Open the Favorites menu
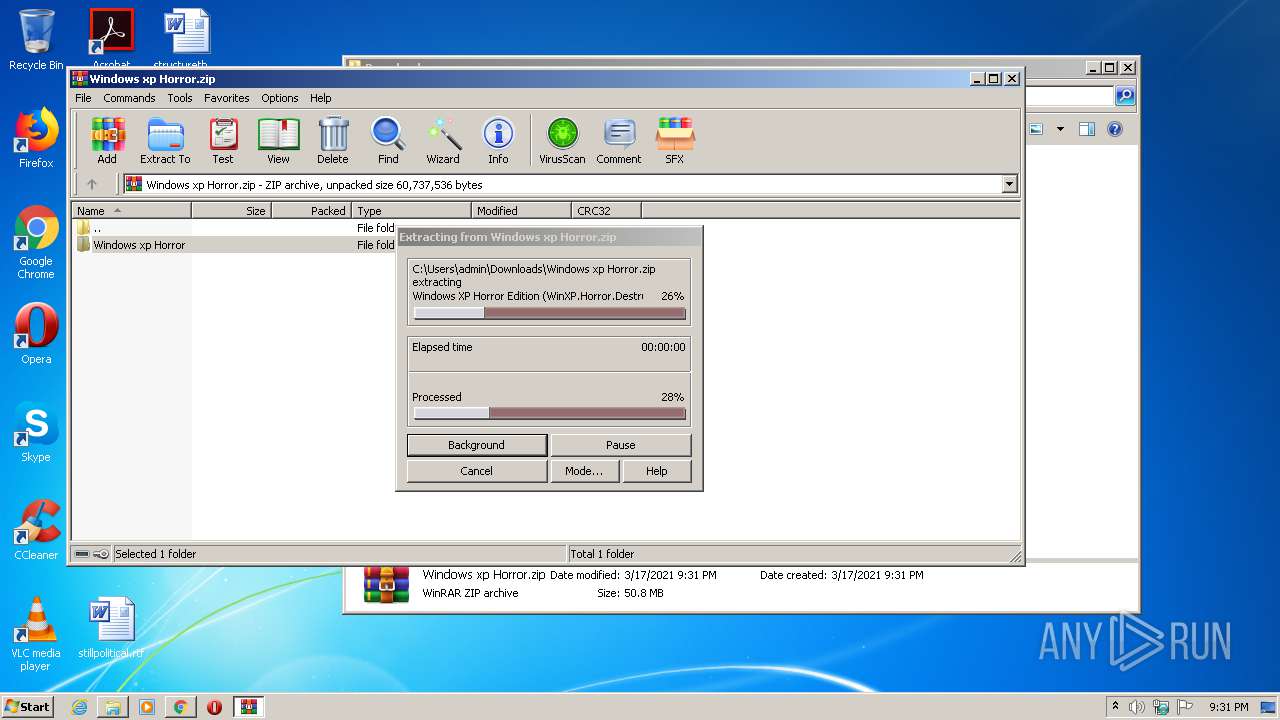Image resolution: width=1280 pixels, height=720 pixels. coord(227,98)
